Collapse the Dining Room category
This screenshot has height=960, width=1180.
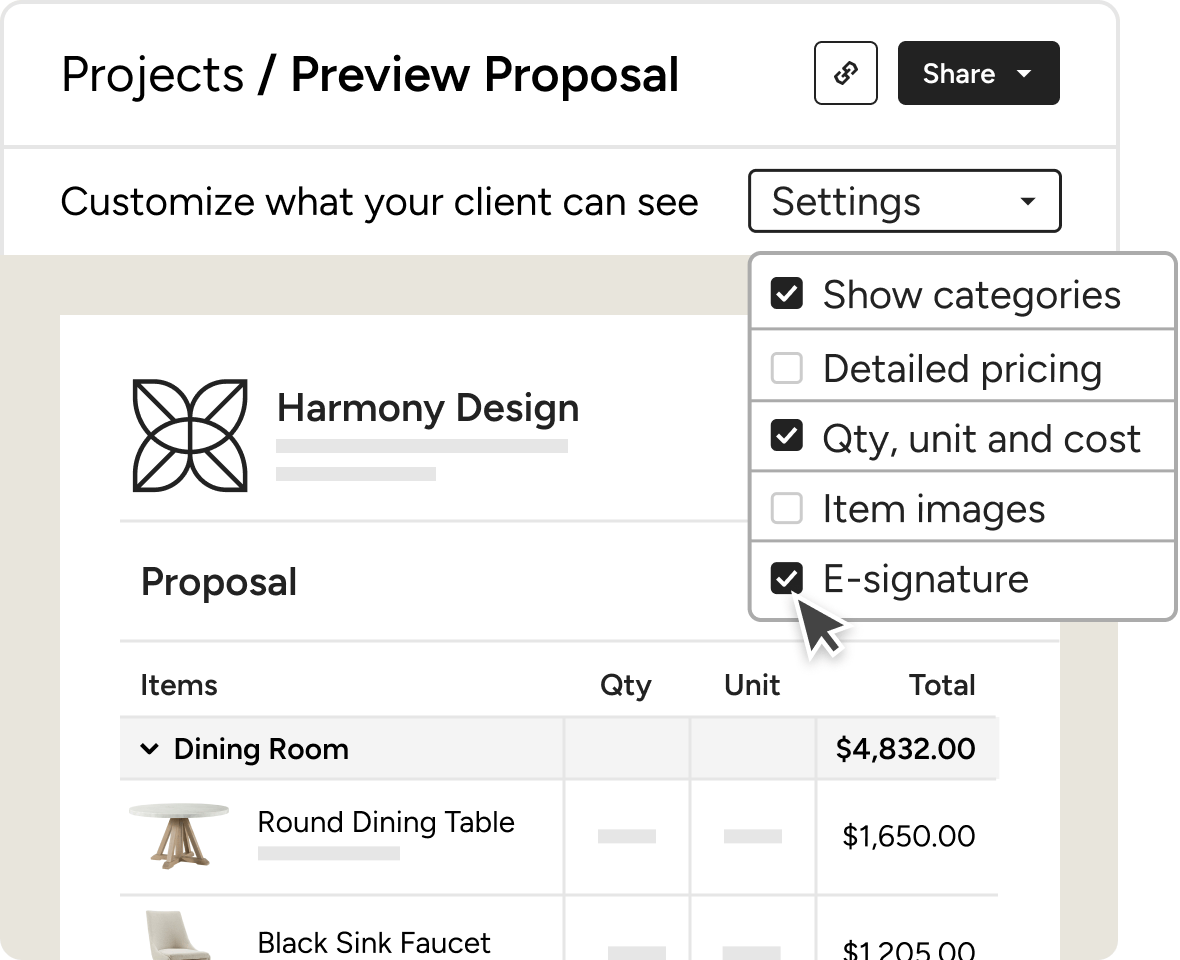point(150,748)
